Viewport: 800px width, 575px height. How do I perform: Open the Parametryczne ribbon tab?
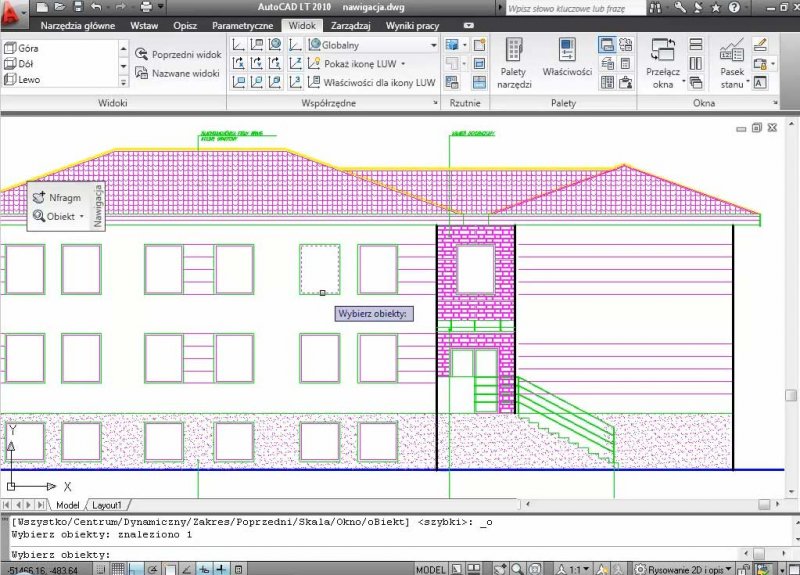pyautogui.click(x=241, y=25)
